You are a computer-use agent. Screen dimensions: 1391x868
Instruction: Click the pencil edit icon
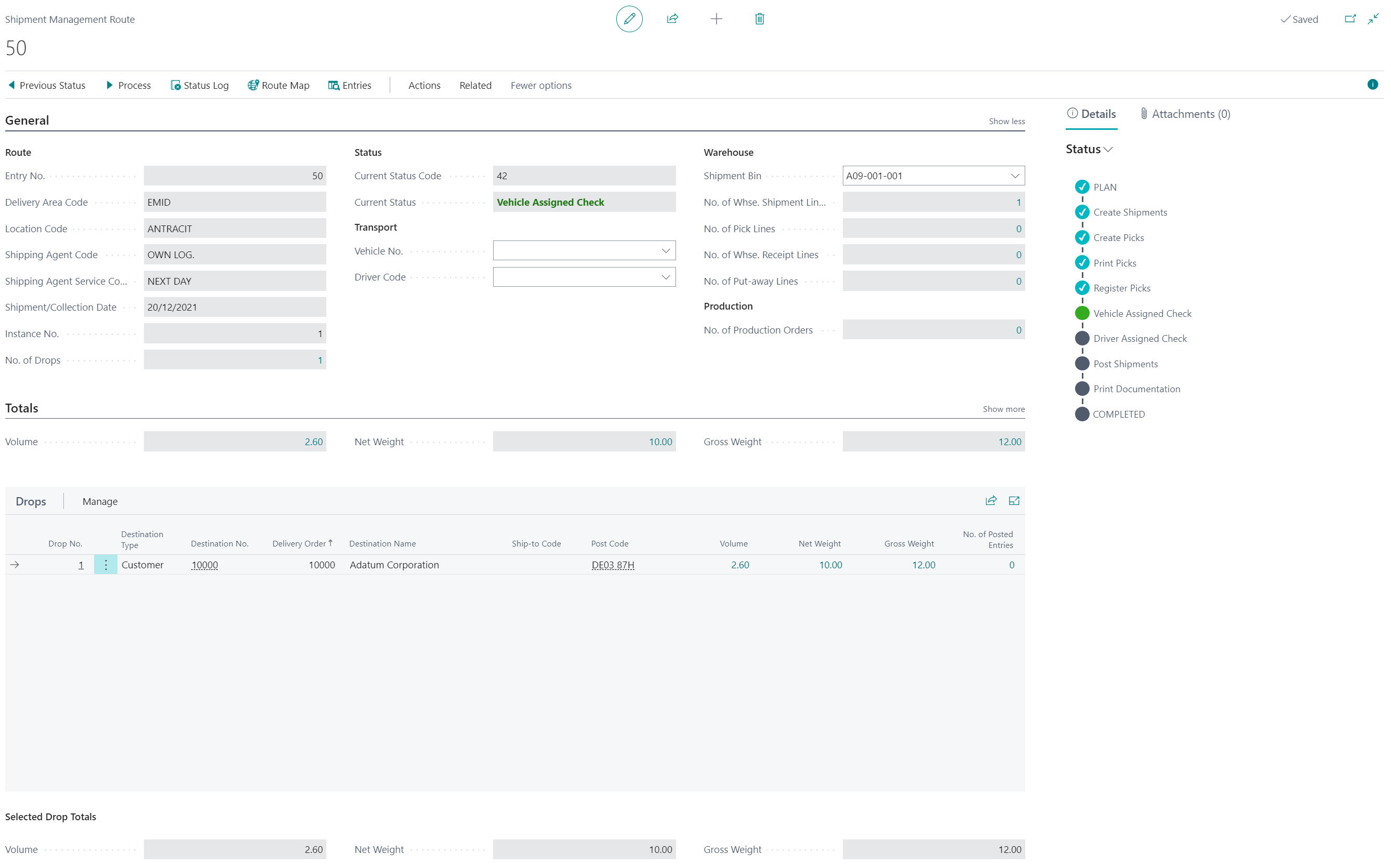pos(629,19)
